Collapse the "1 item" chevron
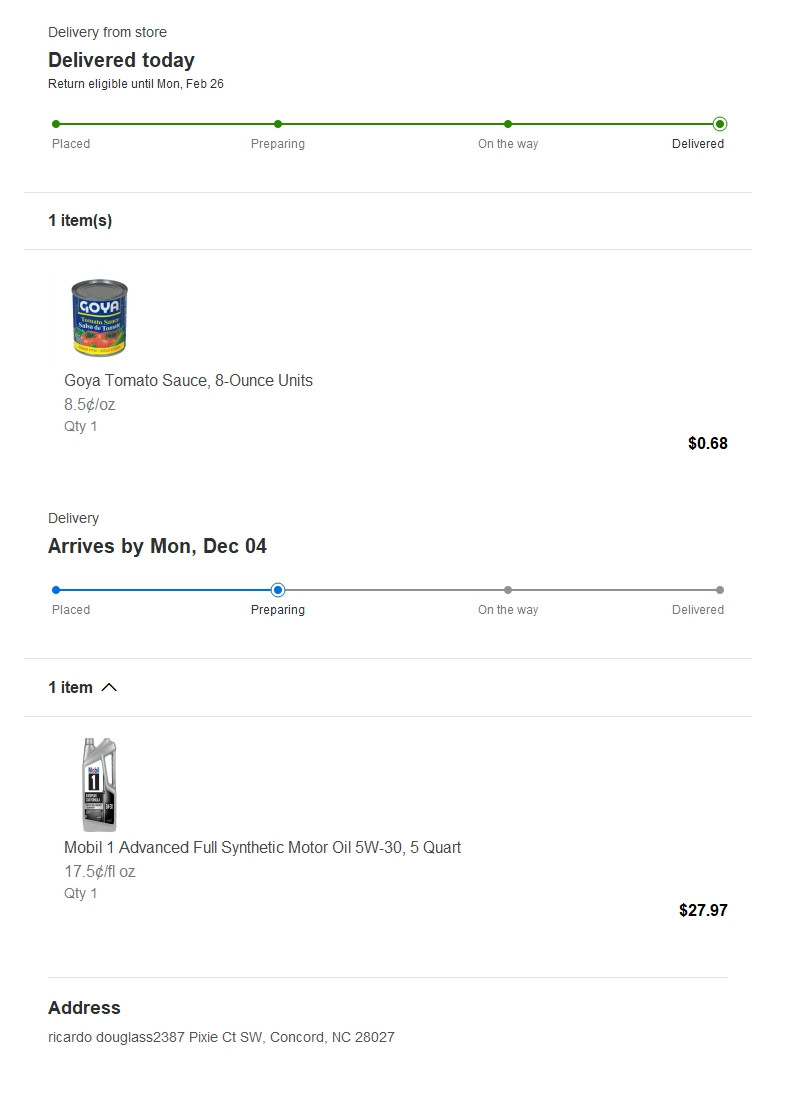800x1113 pixels. point(109,687)
